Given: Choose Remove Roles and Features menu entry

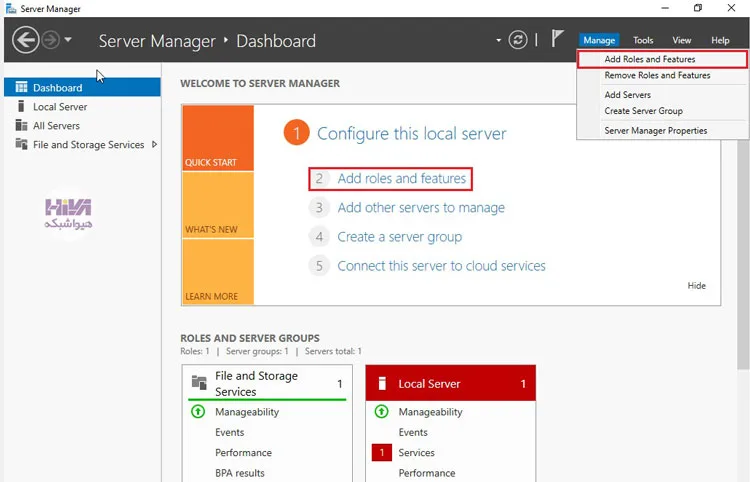Looking at the screenshot, I should tap(657, 75).
